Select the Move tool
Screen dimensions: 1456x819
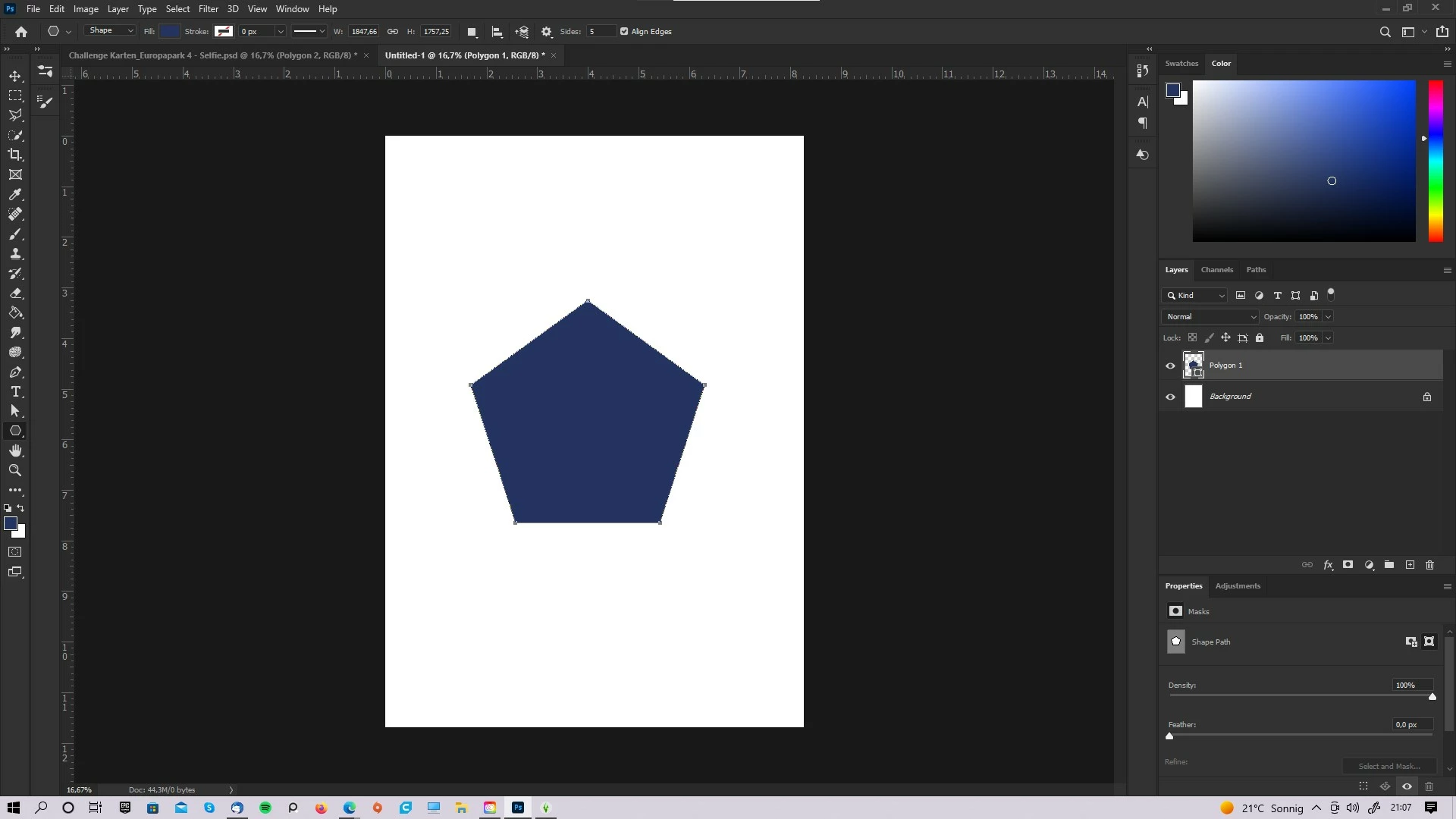(x=15, y=76)
